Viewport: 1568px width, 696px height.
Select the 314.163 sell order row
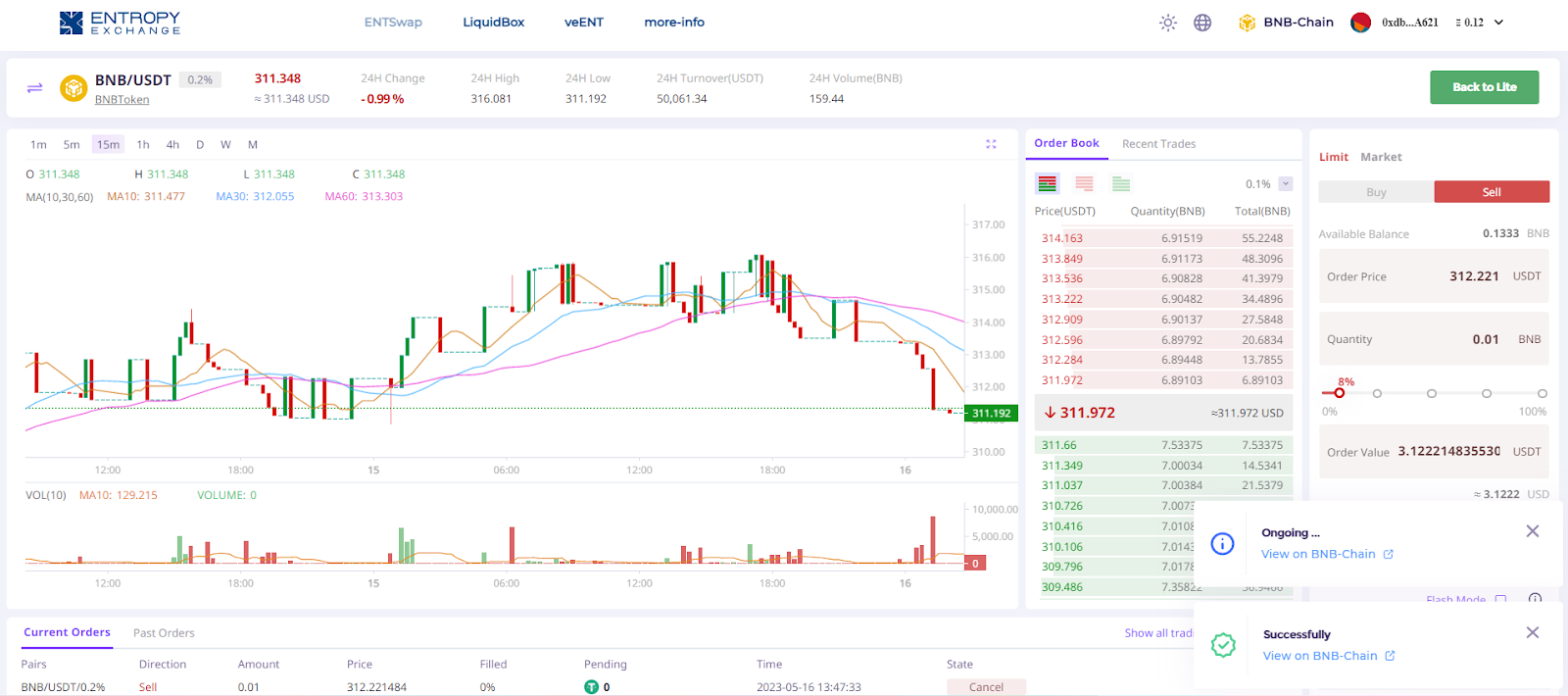pyautogui.click(x=1164, y=238)
